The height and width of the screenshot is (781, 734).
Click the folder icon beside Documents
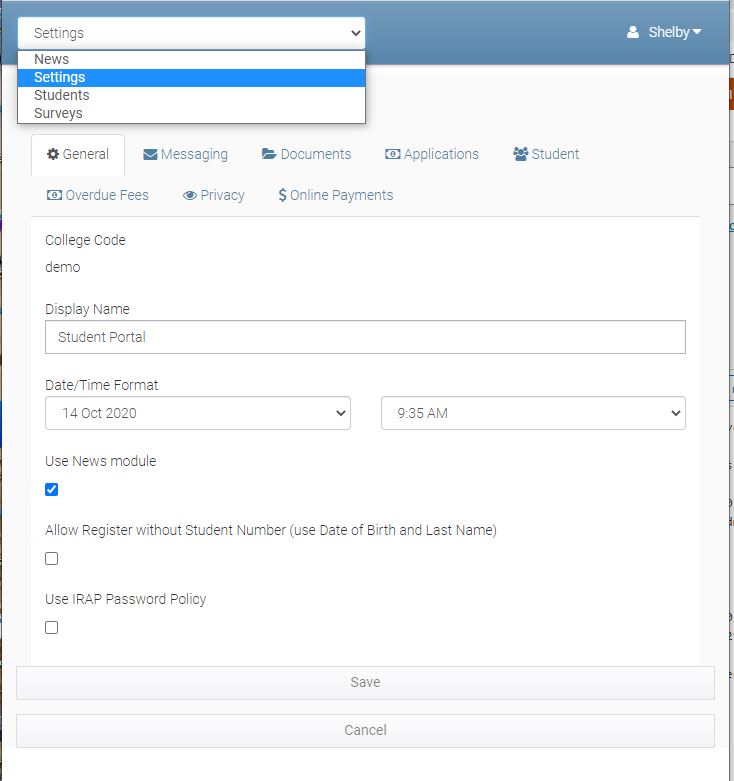point(269,154)
